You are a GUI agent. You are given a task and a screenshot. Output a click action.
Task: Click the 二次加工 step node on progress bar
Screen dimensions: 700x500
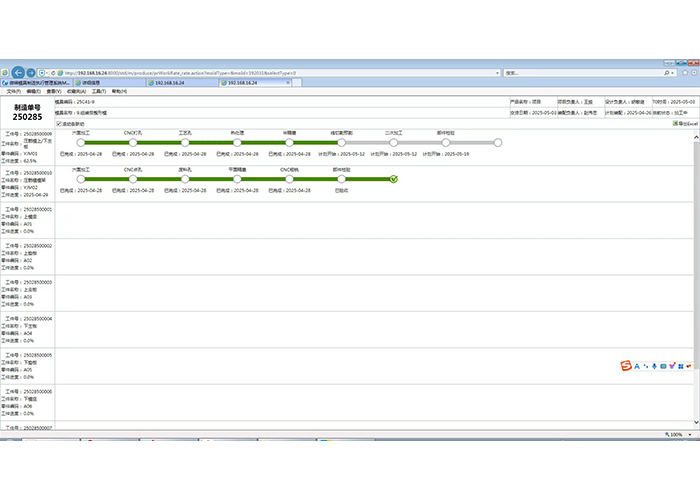(393, 143)
